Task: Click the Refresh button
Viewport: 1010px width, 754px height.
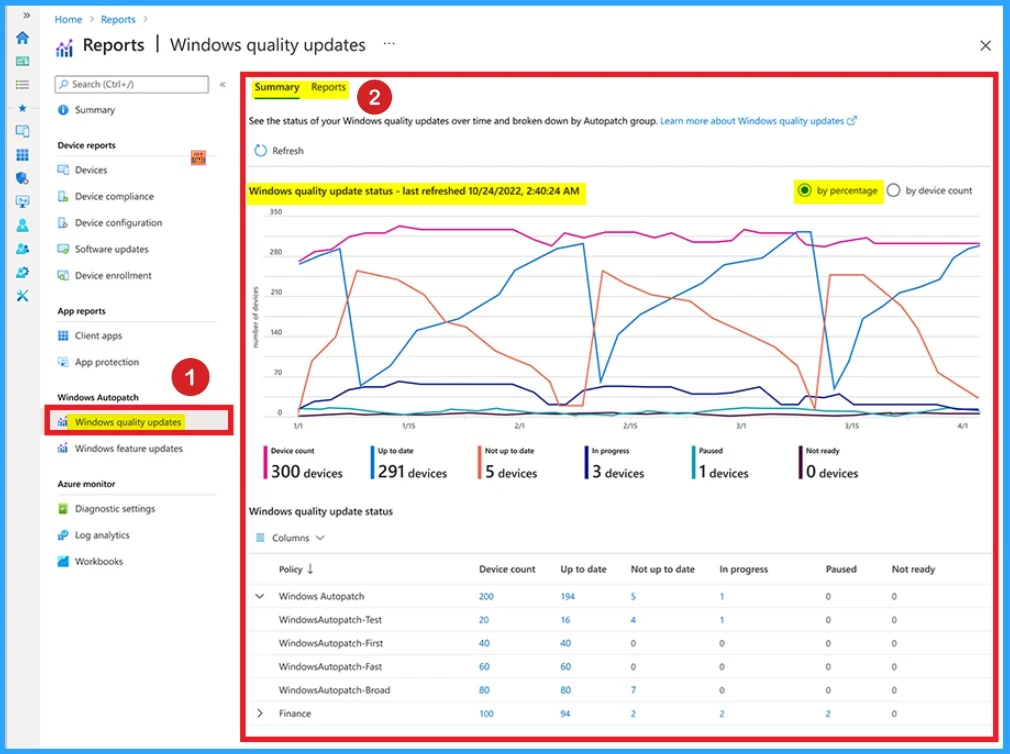Action: [279, 151]
